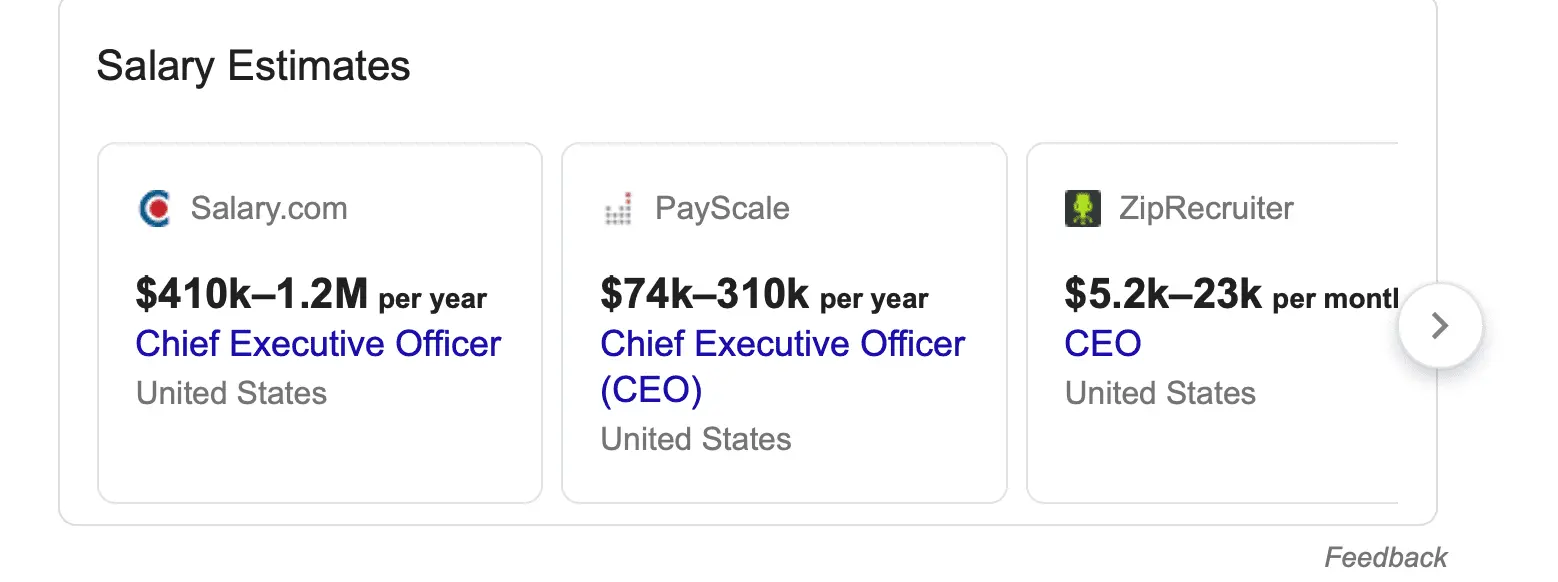Image resolution: width=1558 pixels, height=582 pixels.
Task: Click United States under ZipRecruiter card
Action: click(1160, 393)
